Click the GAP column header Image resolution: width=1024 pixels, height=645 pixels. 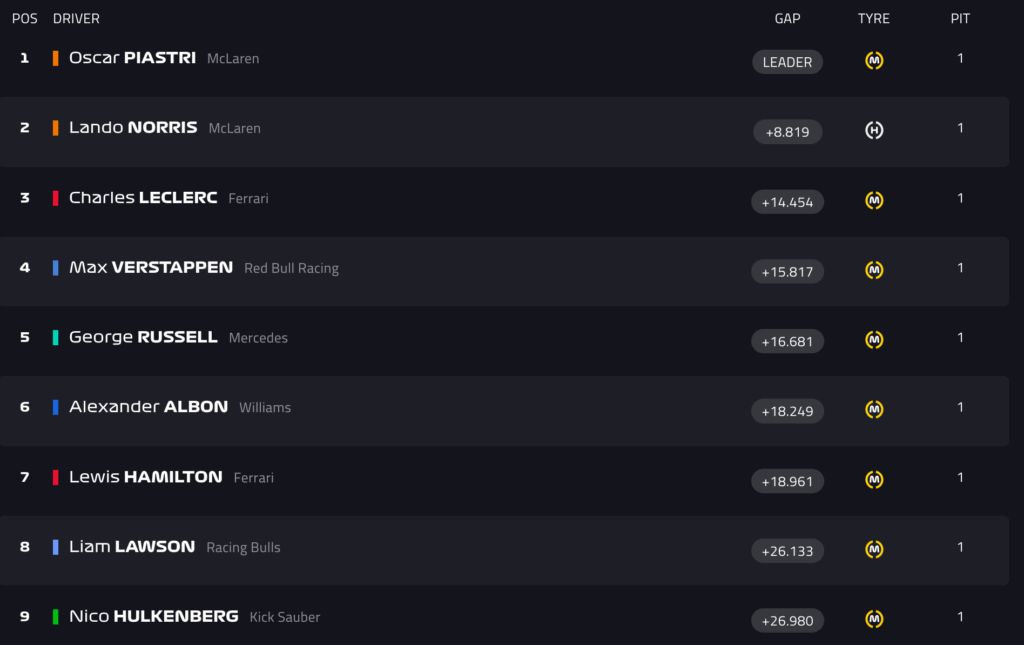tap(787, 19)
